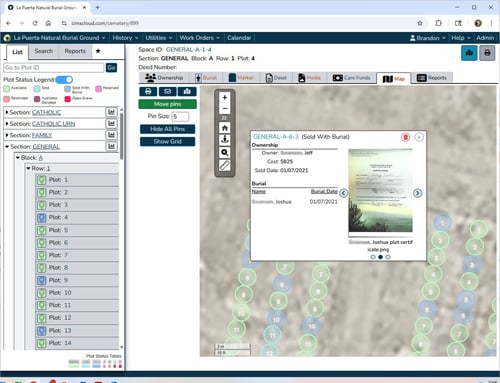This screenshot has height=383, width=500.
Task: Delete popup record with red trash icon
Action: coord(405,137)
